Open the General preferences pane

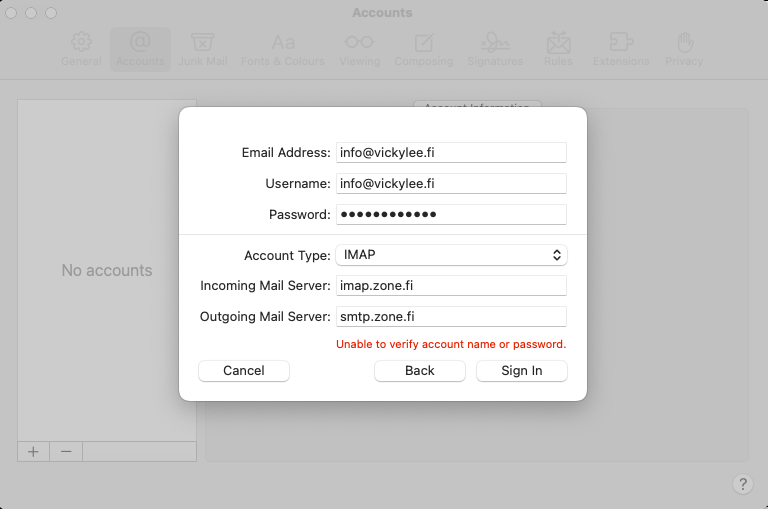[x=81, y=49]
